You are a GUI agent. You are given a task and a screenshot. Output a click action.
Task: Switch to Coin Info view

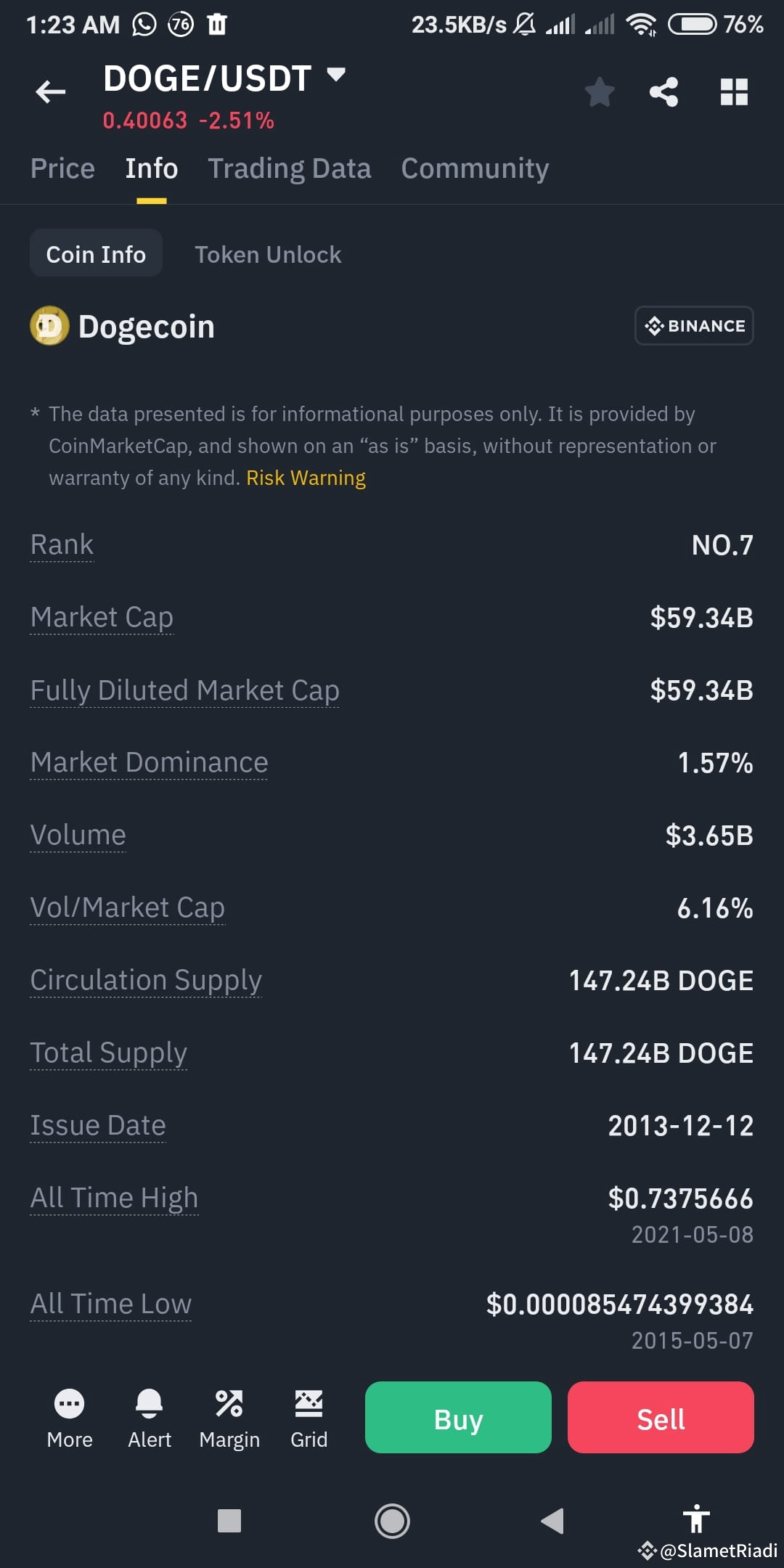click(96, 253)
